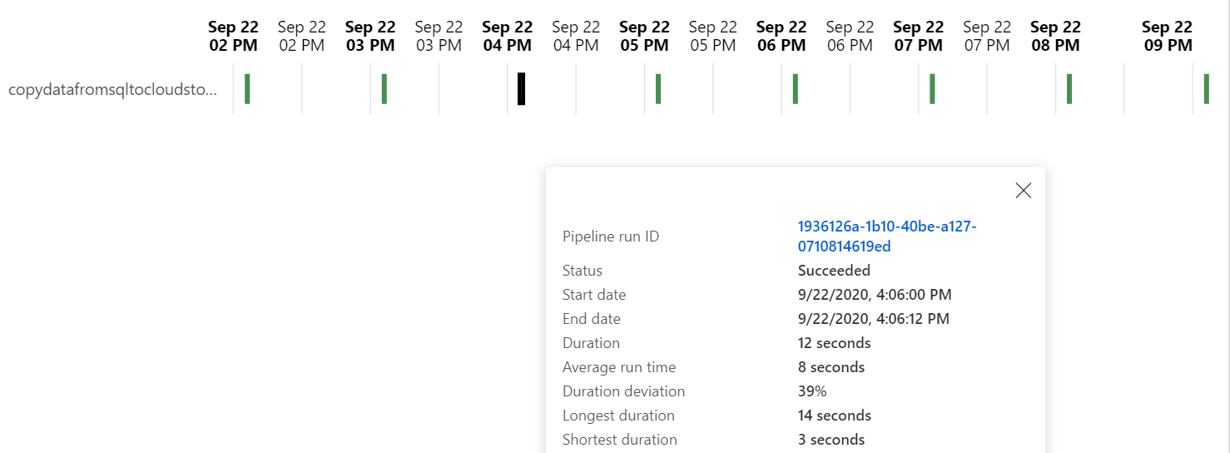Click the green run bar at 7 PM
The image size is (1230, 453).
tap(932, 89)
